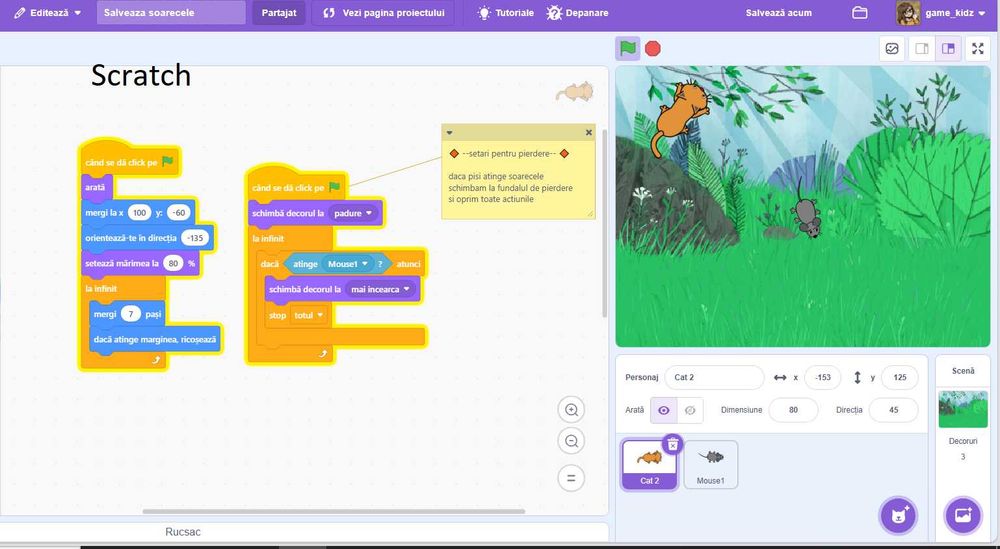The width and height of the screenshot is (1000, 549).
Task: Open mai incearca backdrop dropdown
Action: (x=381, y=289)
